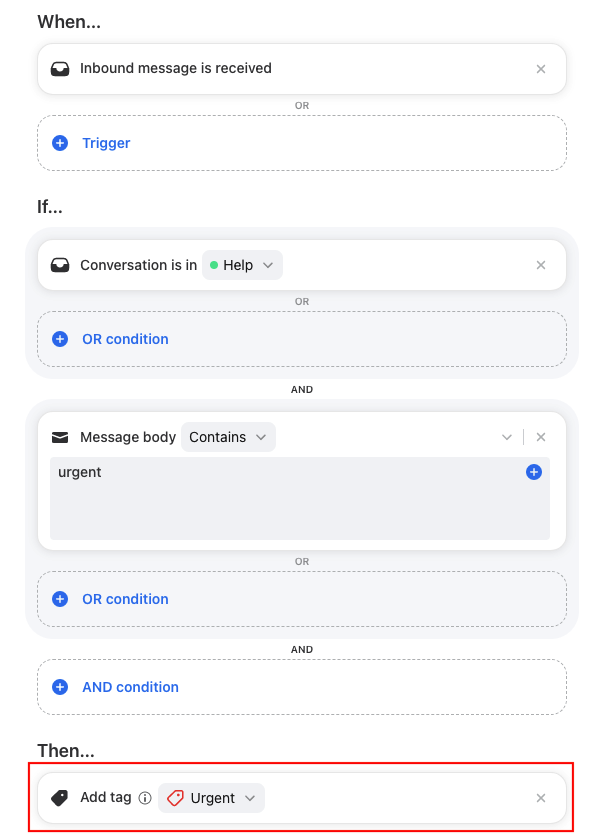The image size is (607, 837).
Task: Click the envelope icon beside Message body
Action: click(x=60, y=438)
